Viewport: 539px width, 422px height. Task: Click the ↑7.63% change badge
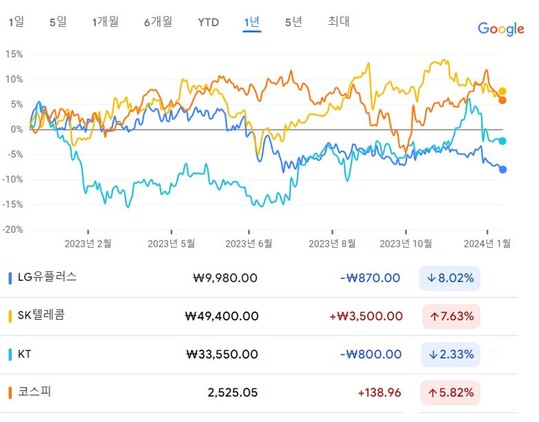(x=451, y=316)
